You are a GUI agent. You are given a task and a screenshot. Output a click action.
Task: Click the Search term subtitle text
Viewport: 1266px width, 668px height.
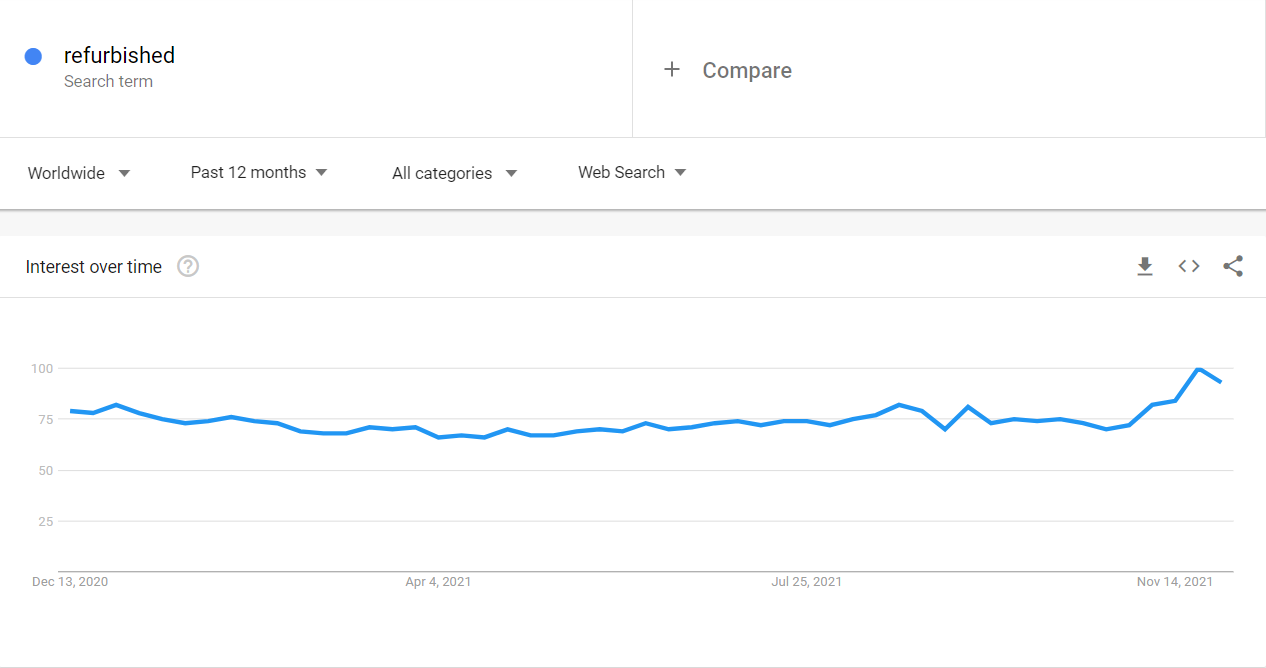coord(108,82)
